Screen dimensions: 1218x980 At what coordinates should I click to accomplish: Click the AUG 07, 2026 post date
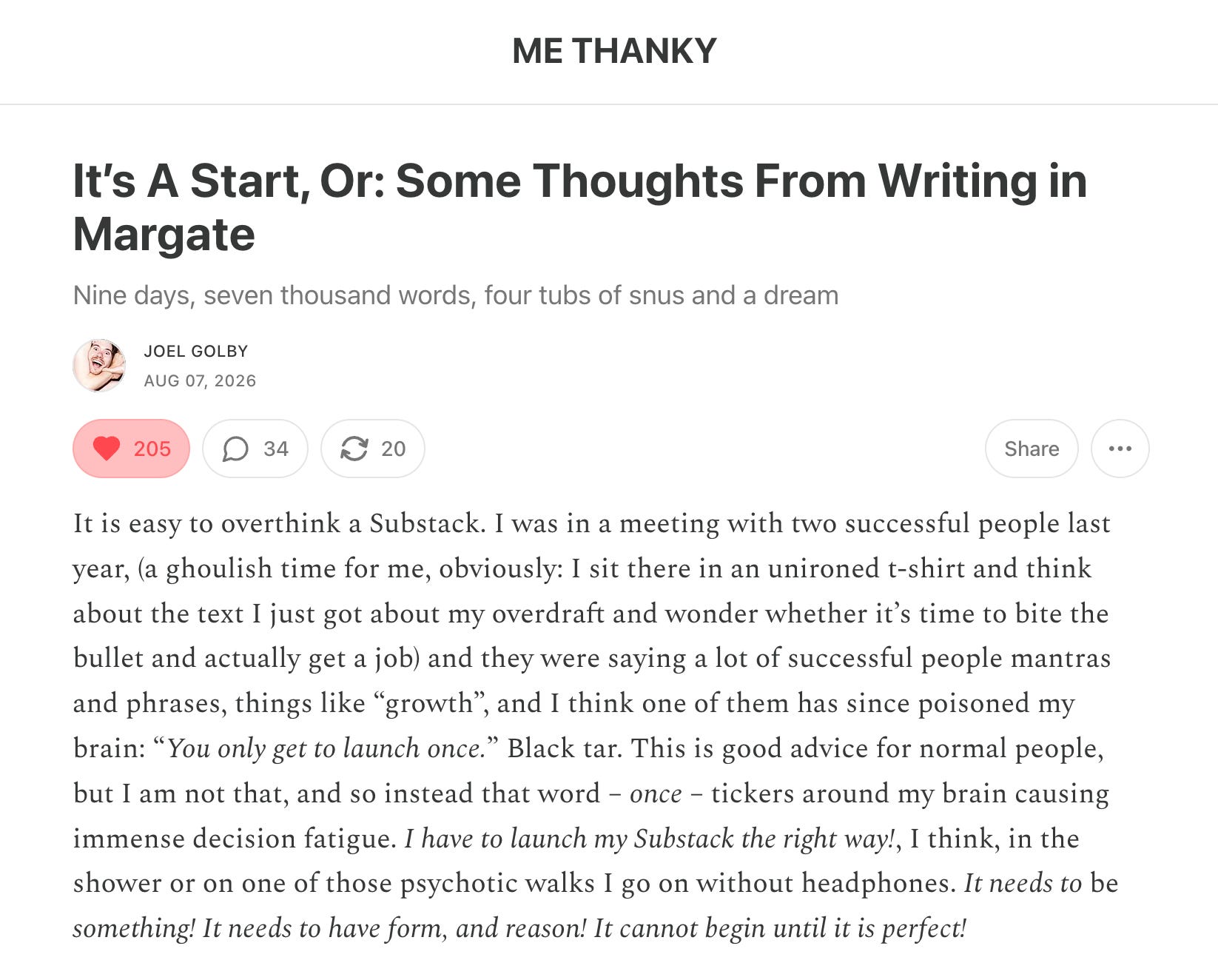pos(200,380)
